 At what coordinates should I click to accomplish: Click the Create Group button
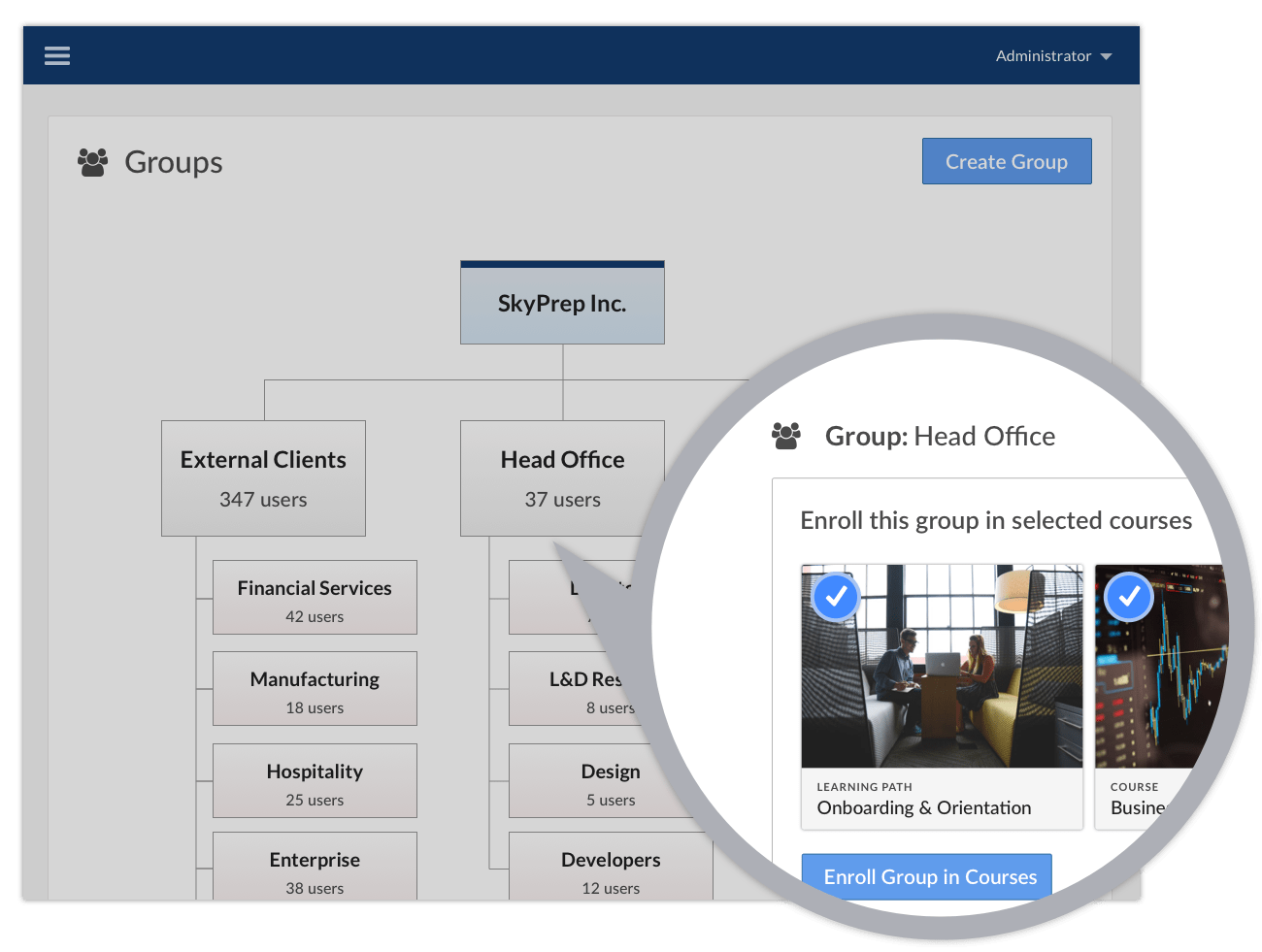click(x=1007, y=161)
